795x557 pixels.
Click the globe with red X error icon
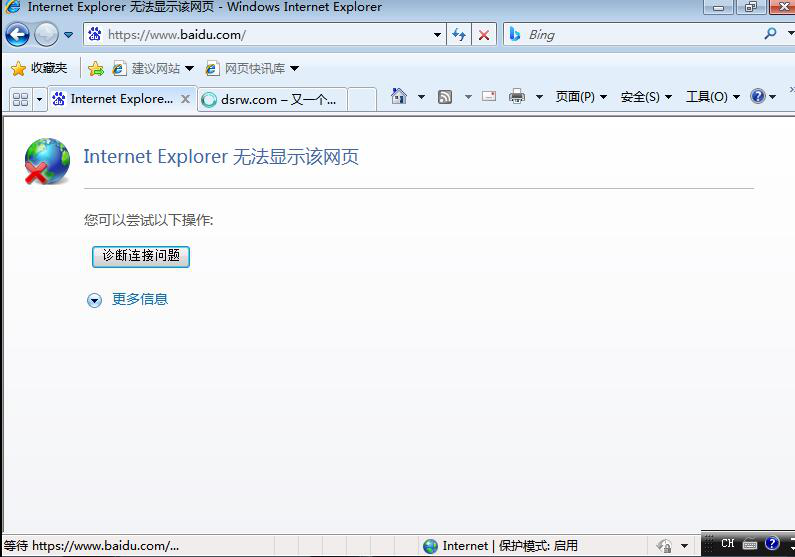coord(47,161)
